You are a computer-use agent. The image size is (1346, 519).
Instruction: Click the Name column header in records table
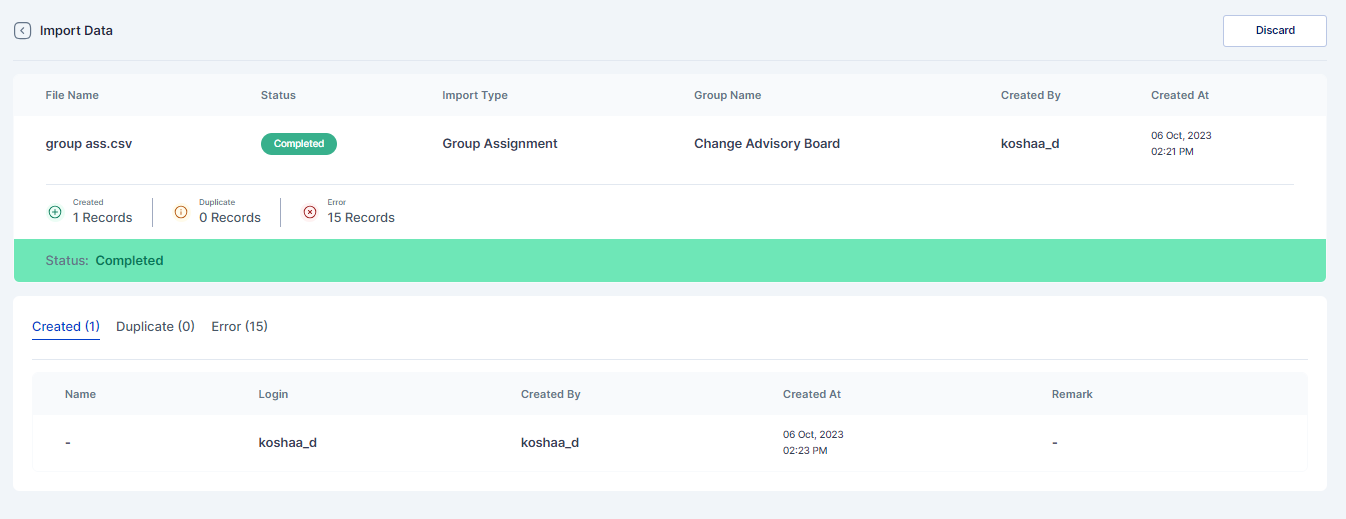[80, 394]
